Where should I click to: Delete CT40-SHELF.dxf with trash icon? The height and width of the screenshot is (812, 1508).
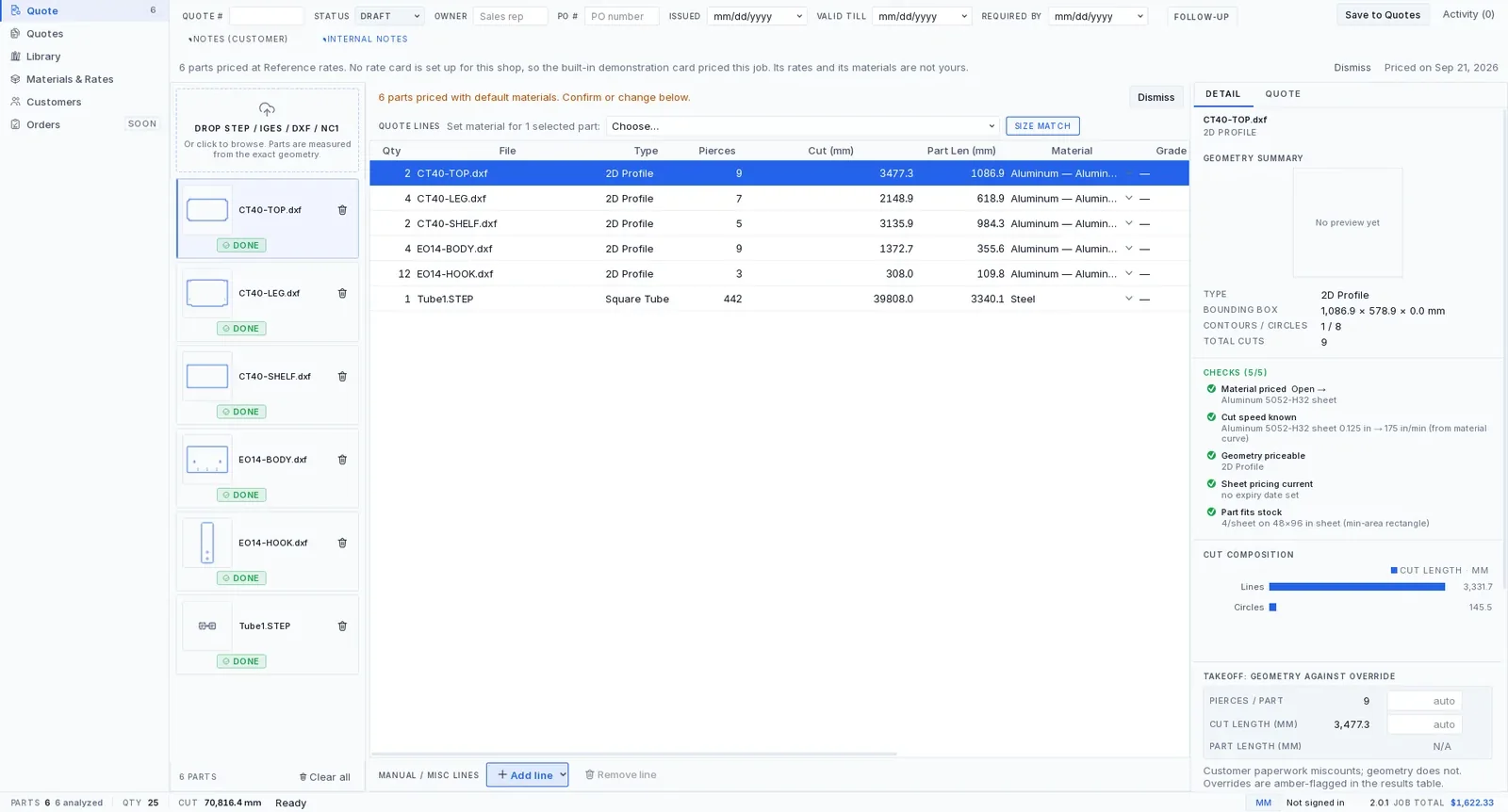342,376
